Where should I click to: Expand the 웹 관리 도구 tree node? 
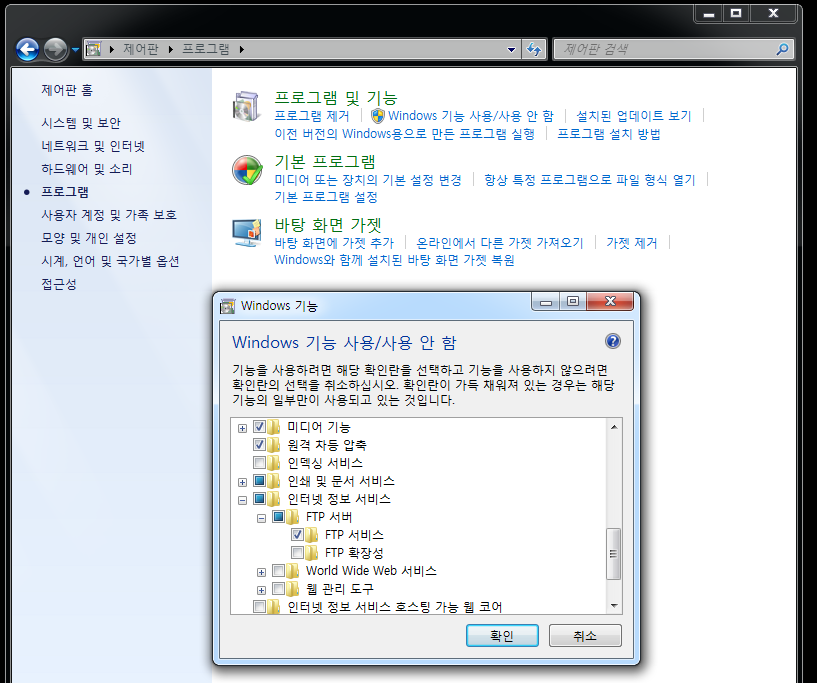(x=262, y=590)
